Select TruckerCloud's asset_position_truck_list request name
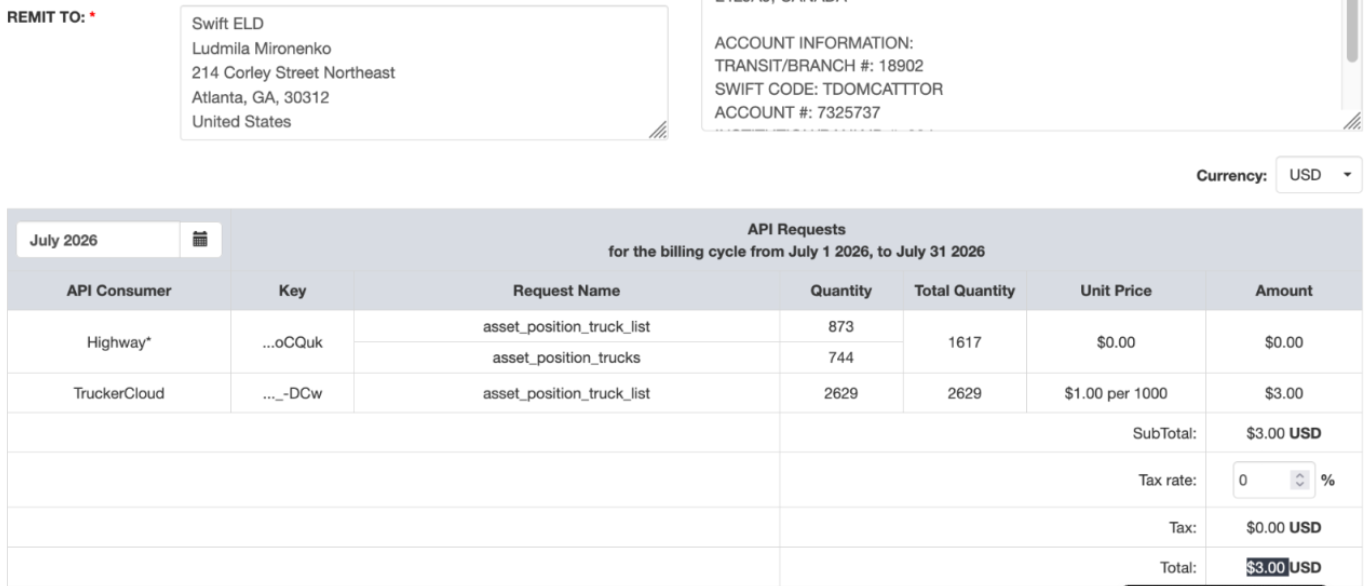This screenshot has width=1369, height=586. coord(567,393)
